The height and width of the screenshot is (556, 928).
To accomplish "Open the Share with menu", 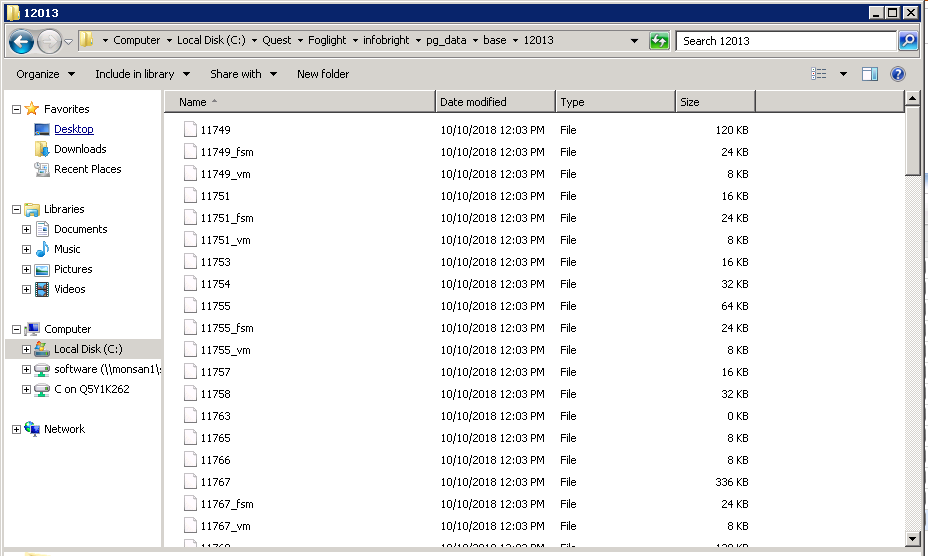I will (x=242, y=74).
